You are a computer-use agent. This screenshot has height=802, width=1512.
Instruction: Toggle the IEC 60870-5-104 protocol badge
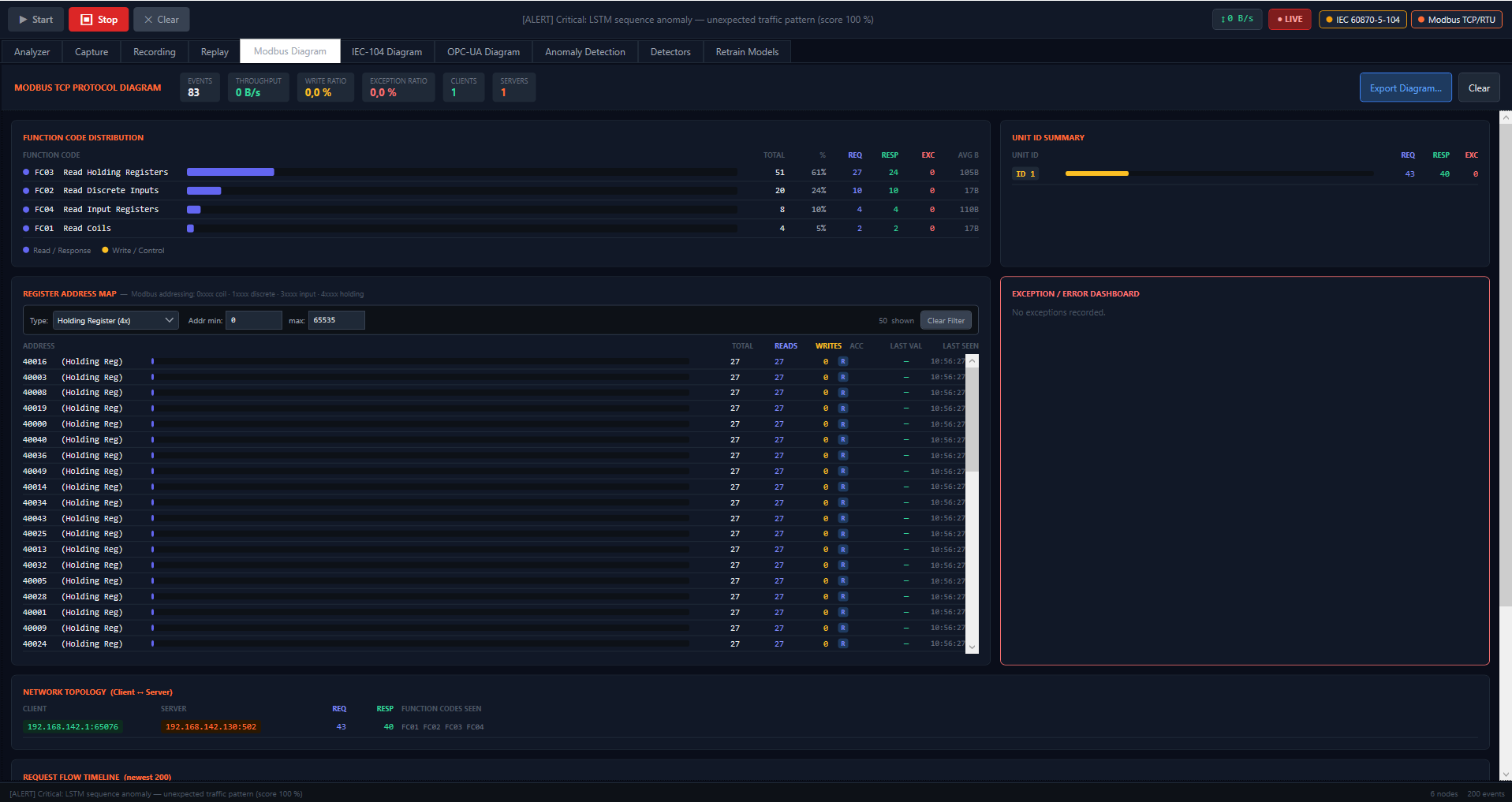1362,20
